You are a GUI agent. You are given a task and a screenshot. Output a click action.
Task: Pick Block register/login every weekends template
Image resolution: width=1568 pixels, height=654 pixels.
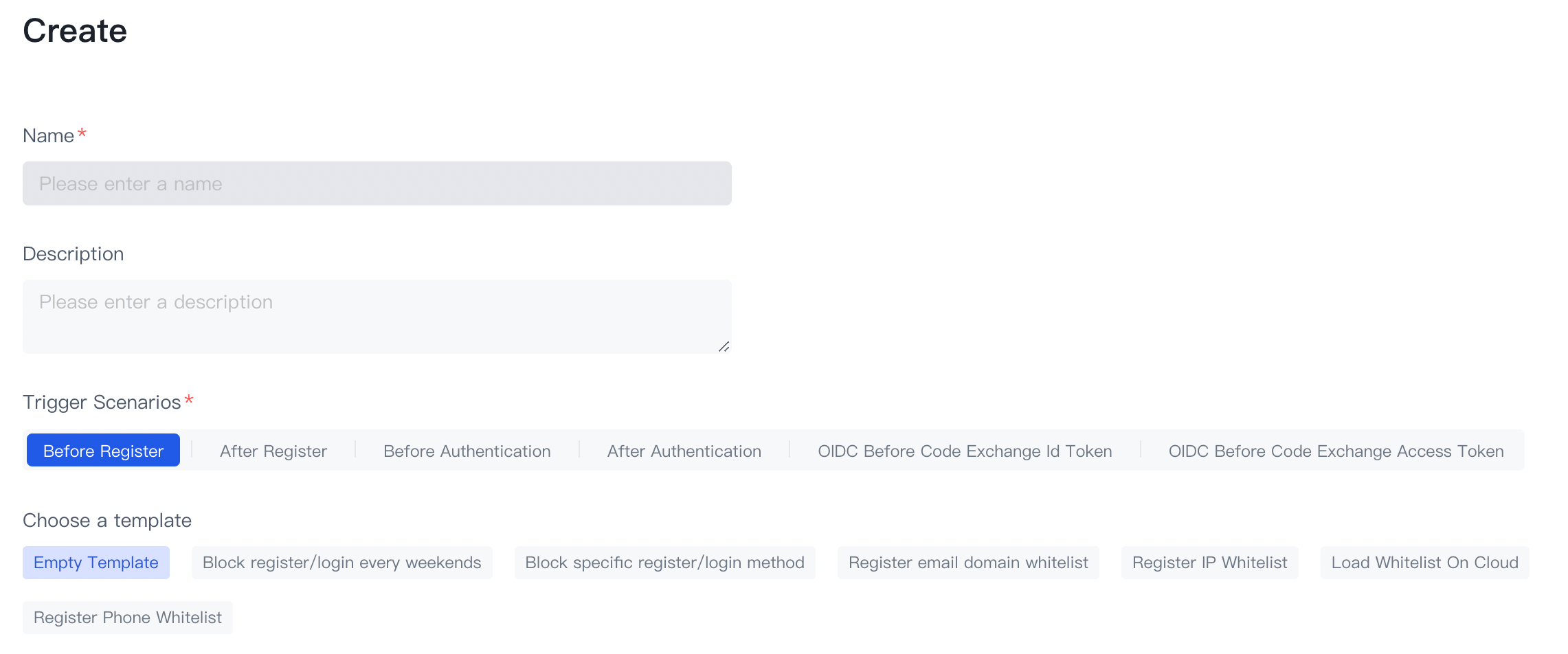341,563
